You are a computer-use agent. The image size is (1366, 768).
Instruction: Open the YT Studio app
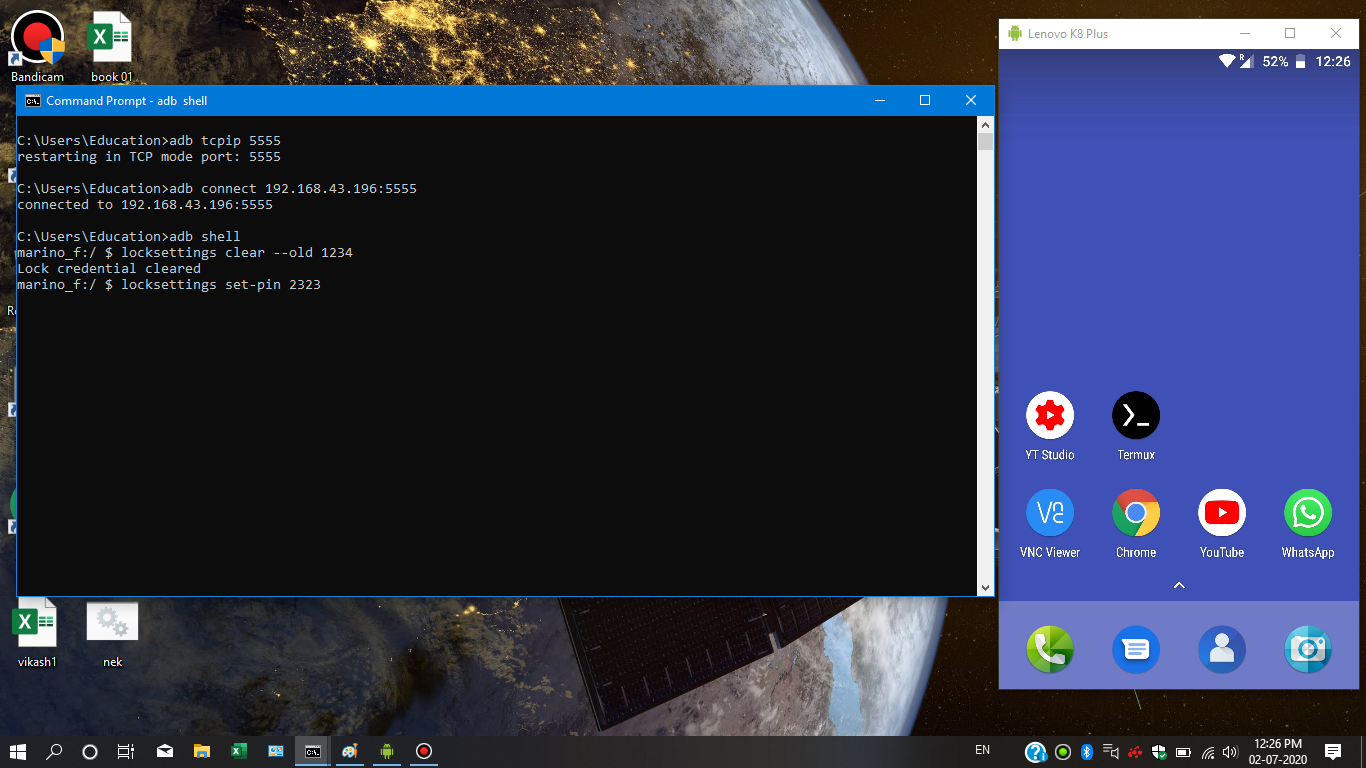[x=1050, y=414]
